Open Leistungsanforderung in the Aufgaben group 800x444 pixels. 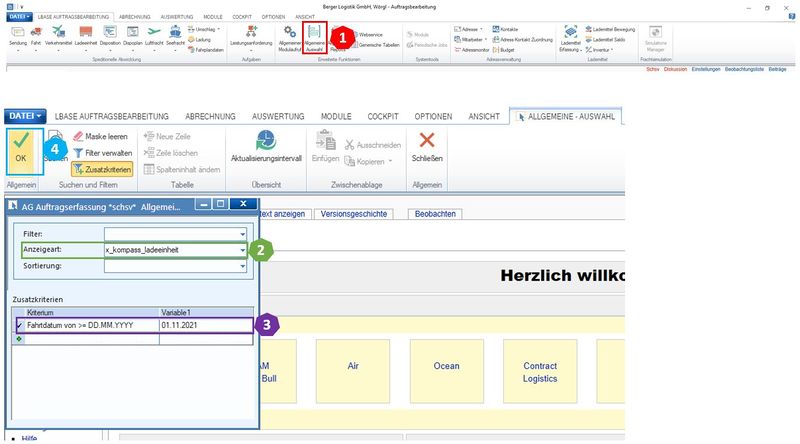click(251, 36)
